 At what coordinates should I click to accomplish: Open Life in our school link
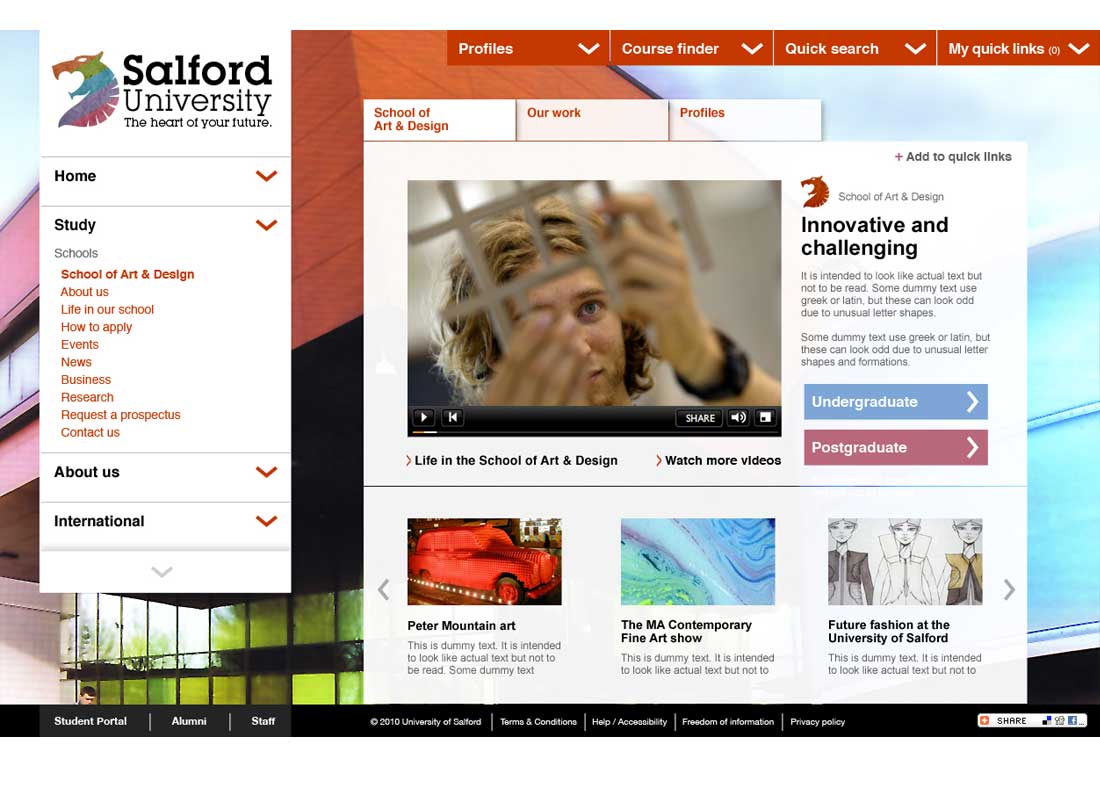click(x=107, y=309)
